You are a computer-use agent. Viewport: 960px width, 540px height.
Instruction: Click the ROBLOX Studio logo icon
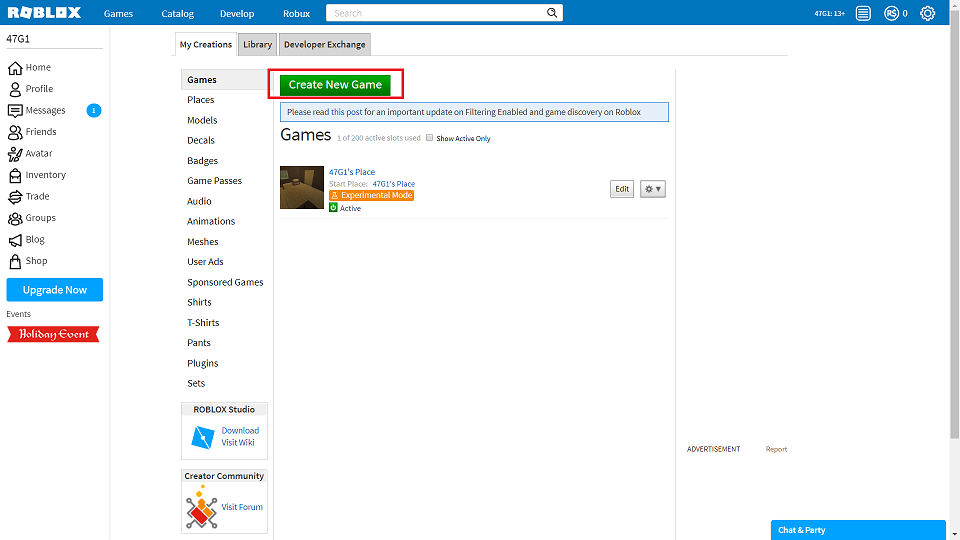203,437
